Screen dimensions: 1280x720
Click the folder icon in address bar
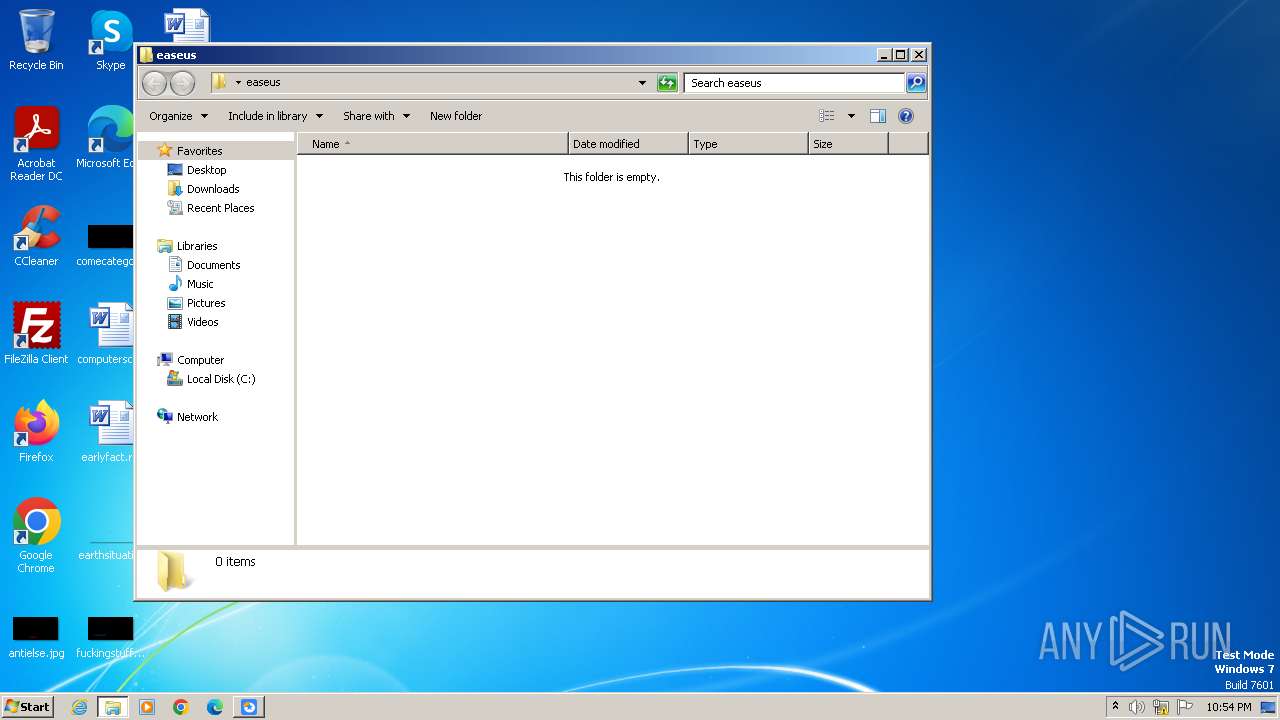[220, 82]
